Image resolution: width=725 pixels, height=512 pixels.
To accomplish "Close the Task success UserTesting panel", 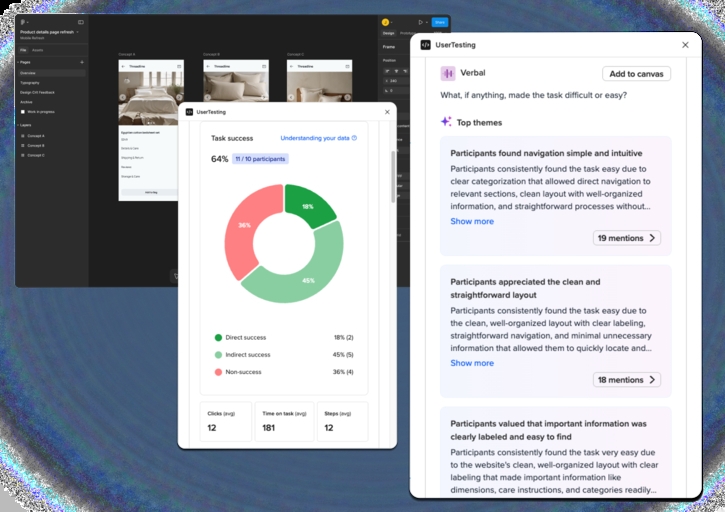I will pos(387,112).
